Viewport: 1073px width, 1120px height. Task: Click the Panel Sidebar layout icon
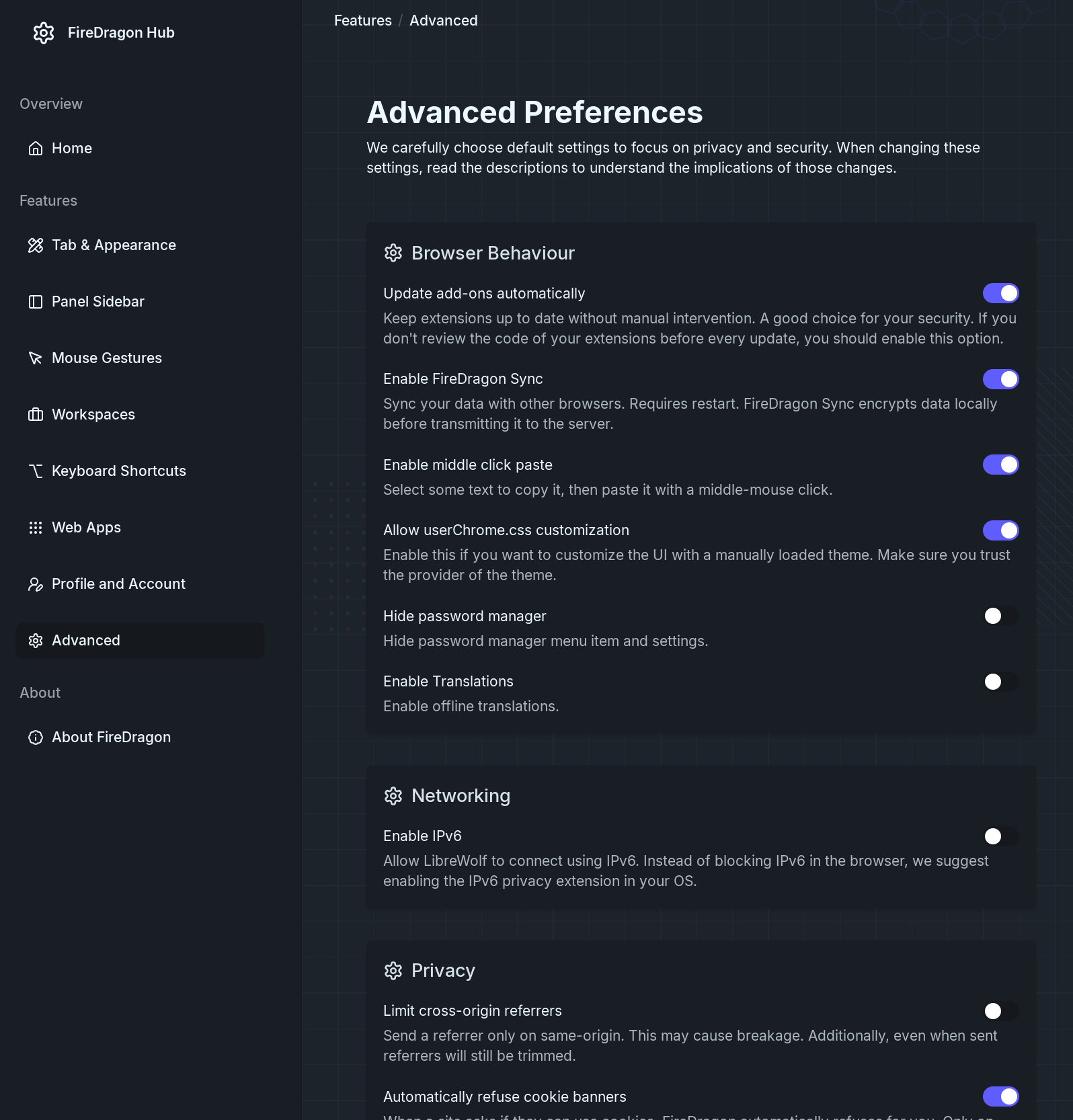[36, 302]
